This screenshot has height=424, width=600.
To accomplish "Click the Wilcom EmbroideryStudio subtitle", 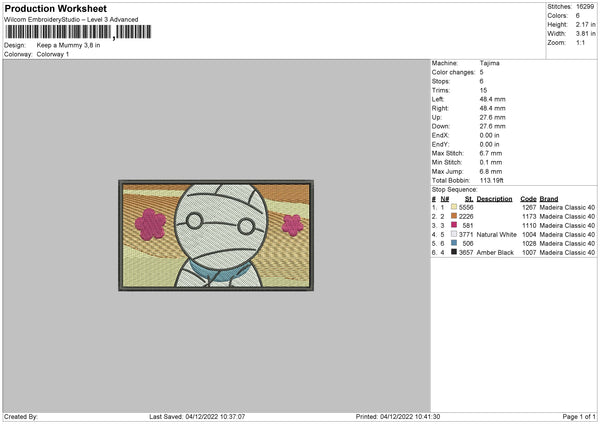I will pos(71,20).
